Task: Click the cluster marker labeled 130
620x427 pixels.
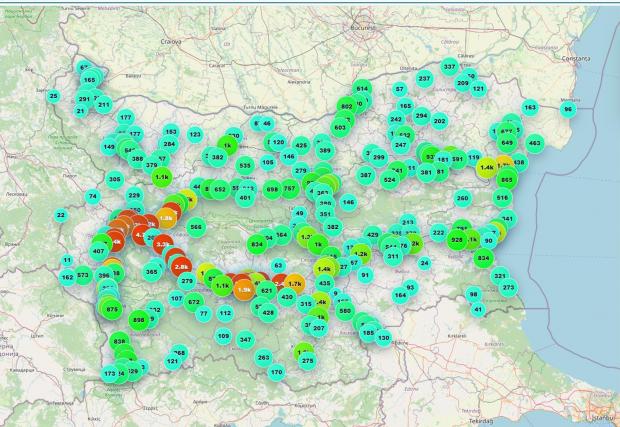Action: click(384, 337)
